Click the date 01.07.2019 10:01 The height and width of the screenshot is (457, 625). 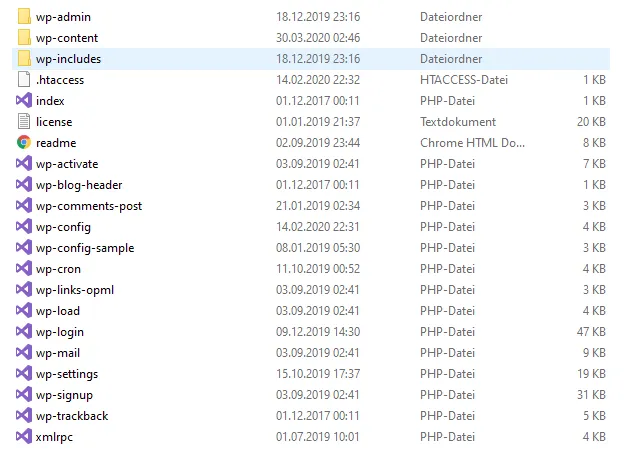tap(318, 437)
